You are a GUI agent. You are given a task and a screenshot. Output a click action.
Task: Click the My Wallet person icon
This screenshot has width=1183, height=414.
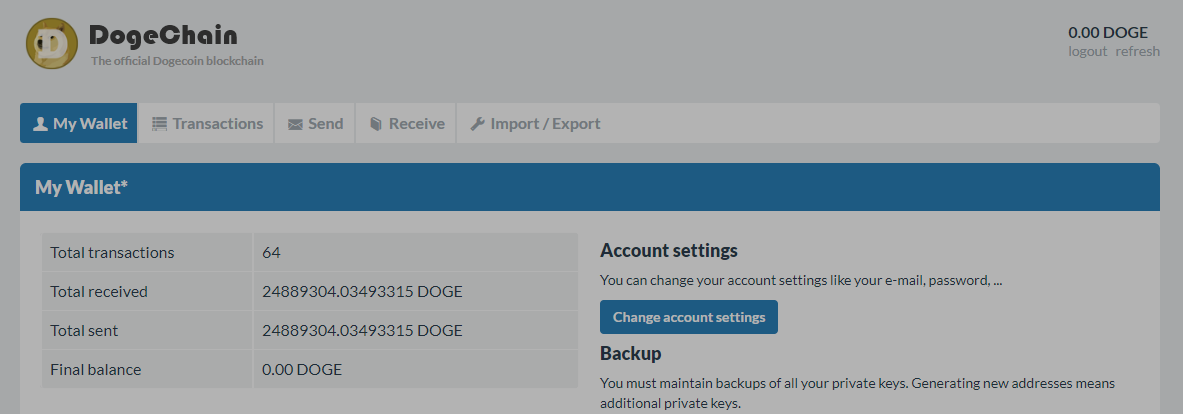pyautogui.click(x=41, y=124)
